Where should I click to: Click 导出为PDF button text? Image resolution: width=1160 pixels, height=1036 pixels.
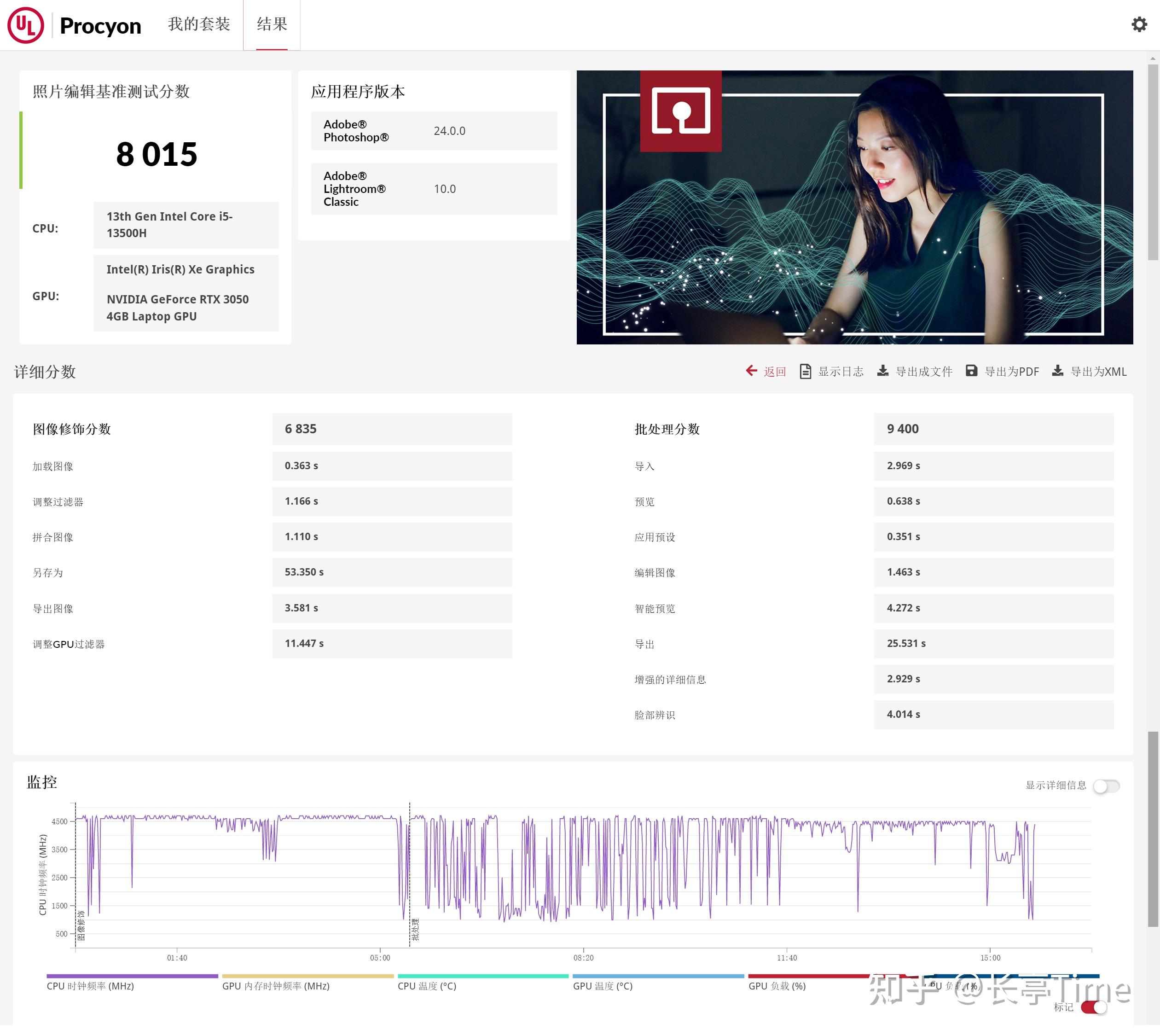click(1011, 372)
